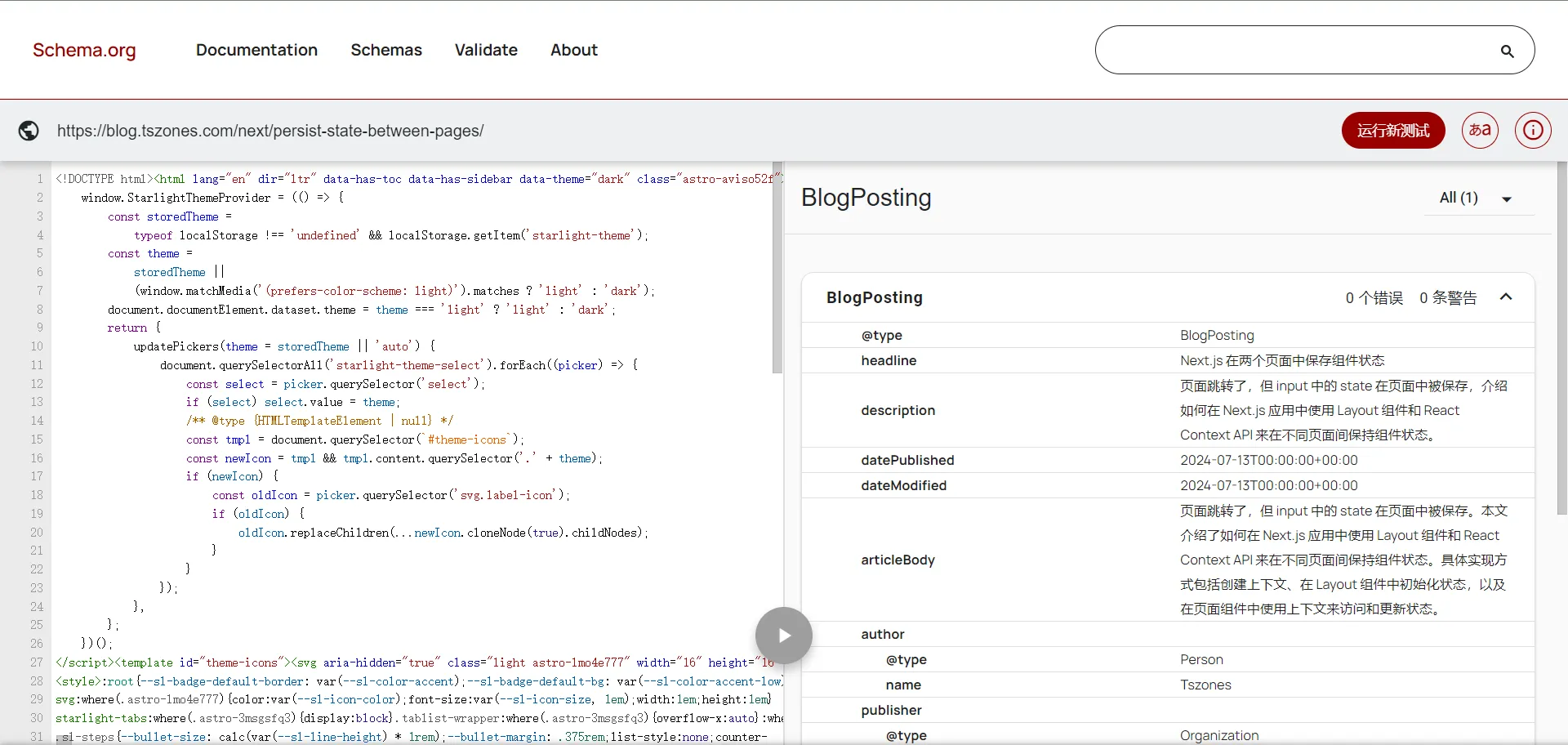Select the articleBody property label
The image size is (1568, 745).
898,560
